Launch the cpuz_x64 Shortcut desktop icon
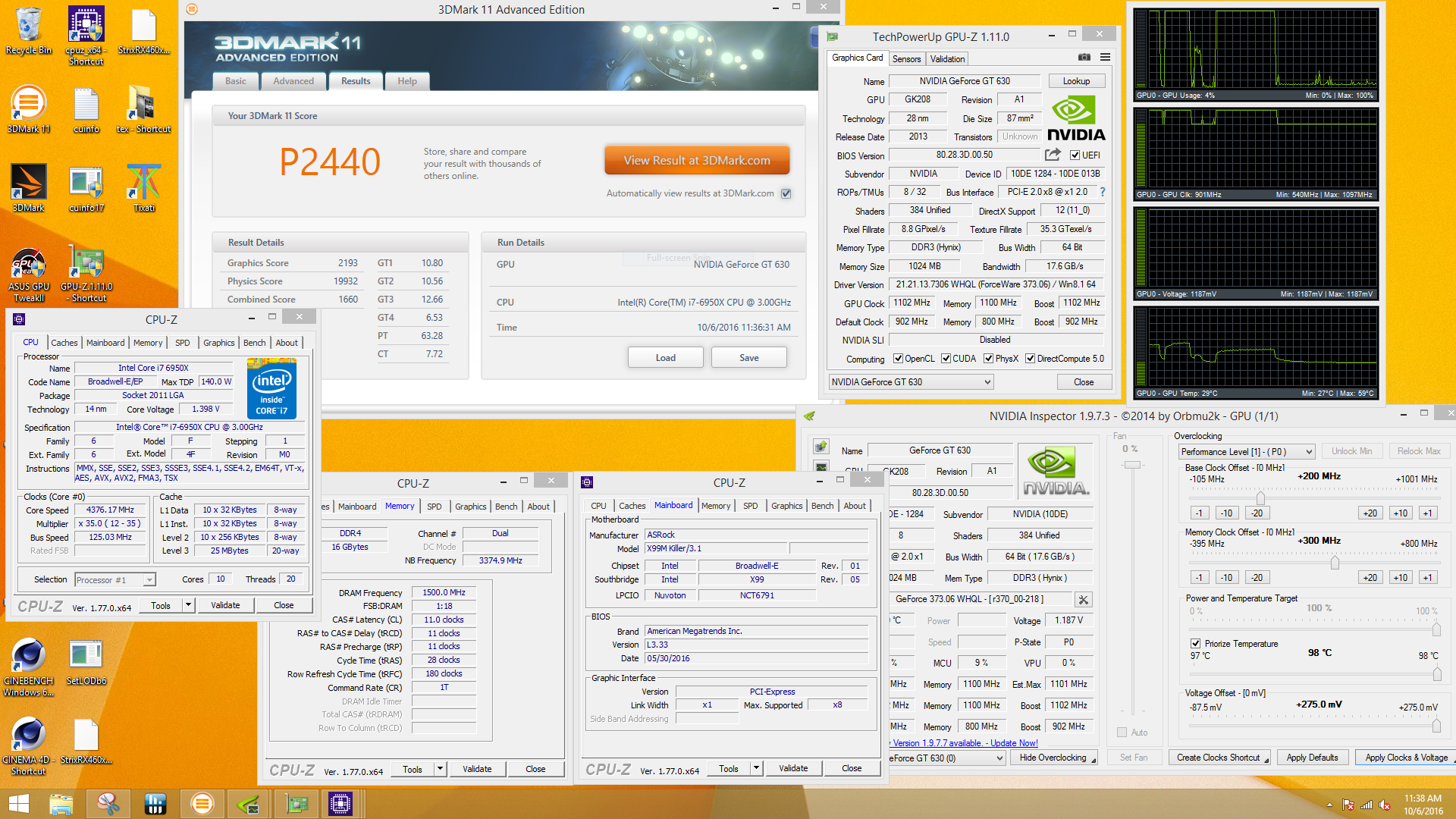This screenshot has width=1456, height=819. point(86,36)
